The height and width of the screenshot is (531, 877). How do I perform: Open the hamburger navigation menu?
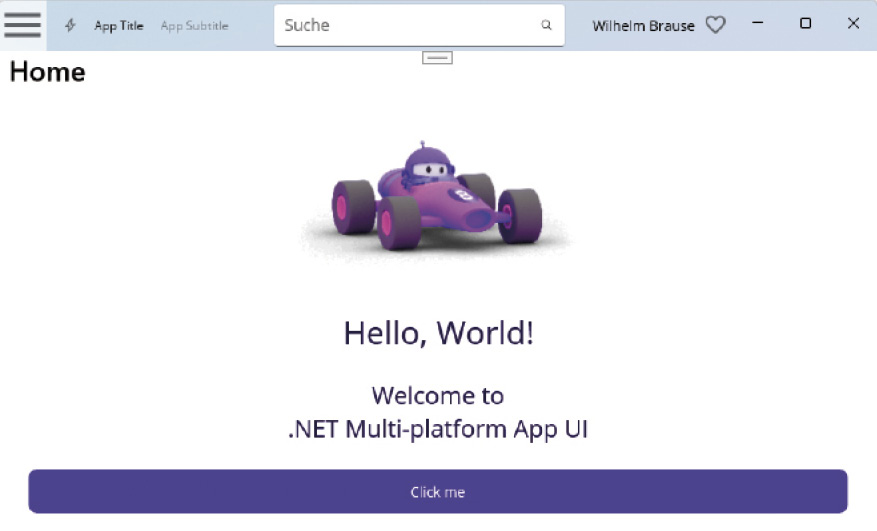22,25
